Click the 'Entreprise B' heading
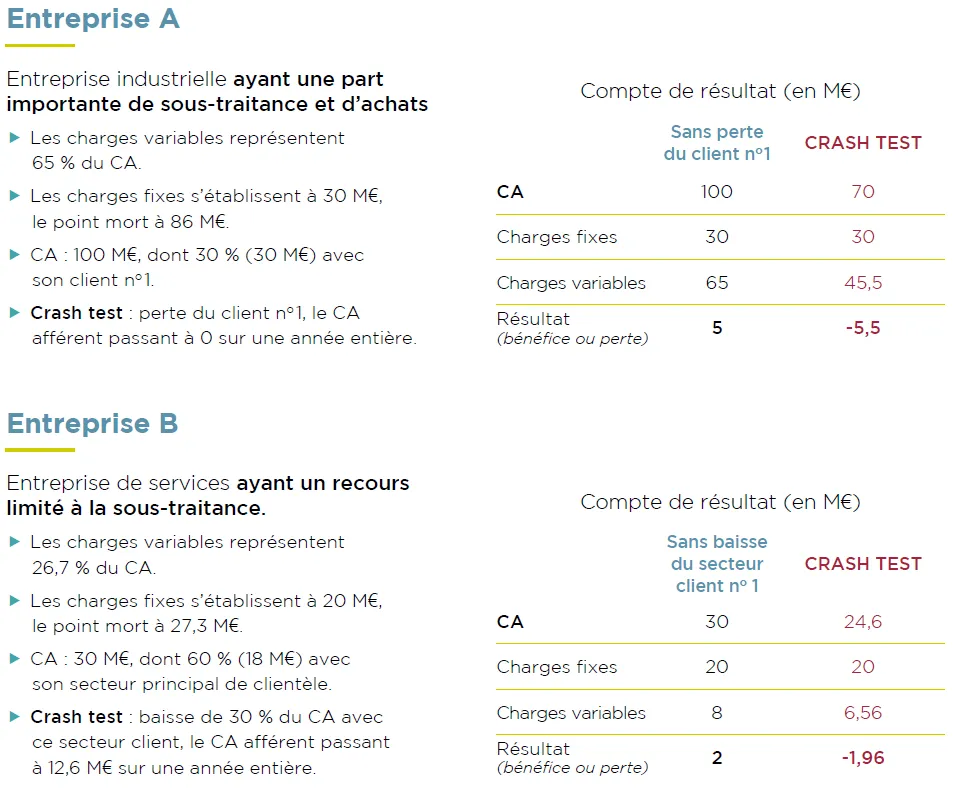955x790 pixels. coord(93,423)
